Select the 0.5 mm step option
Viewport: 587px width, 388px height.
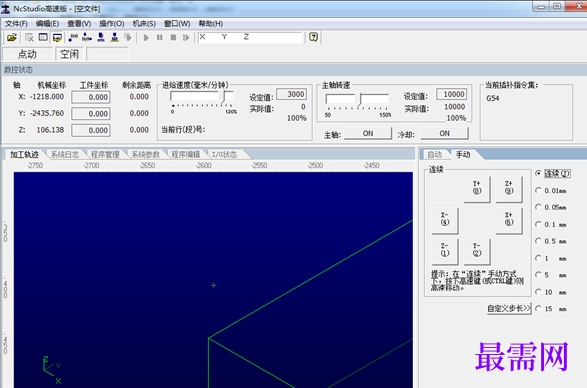pyautogui.click(x=538, y=241)
